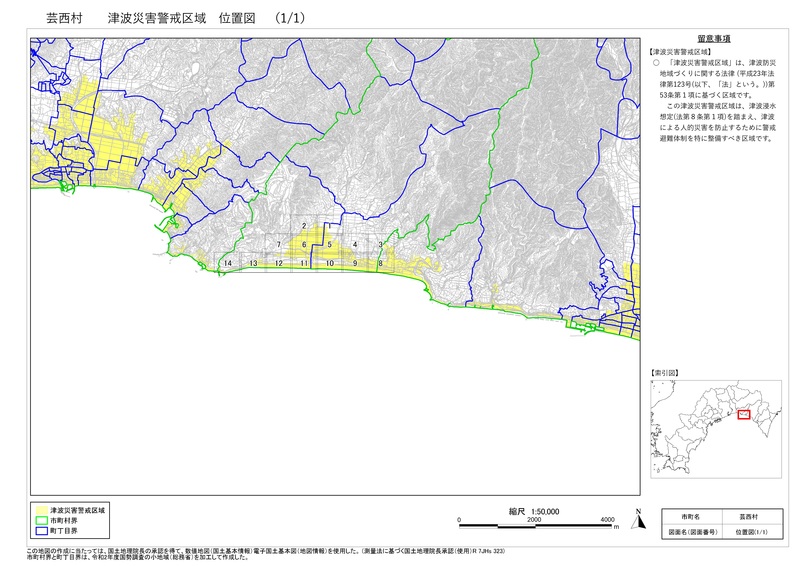Click the 4000 mark on the scale bar
The width and height of the screenshot is (800, 566).
pyautogui.click(x=607, y=520)
